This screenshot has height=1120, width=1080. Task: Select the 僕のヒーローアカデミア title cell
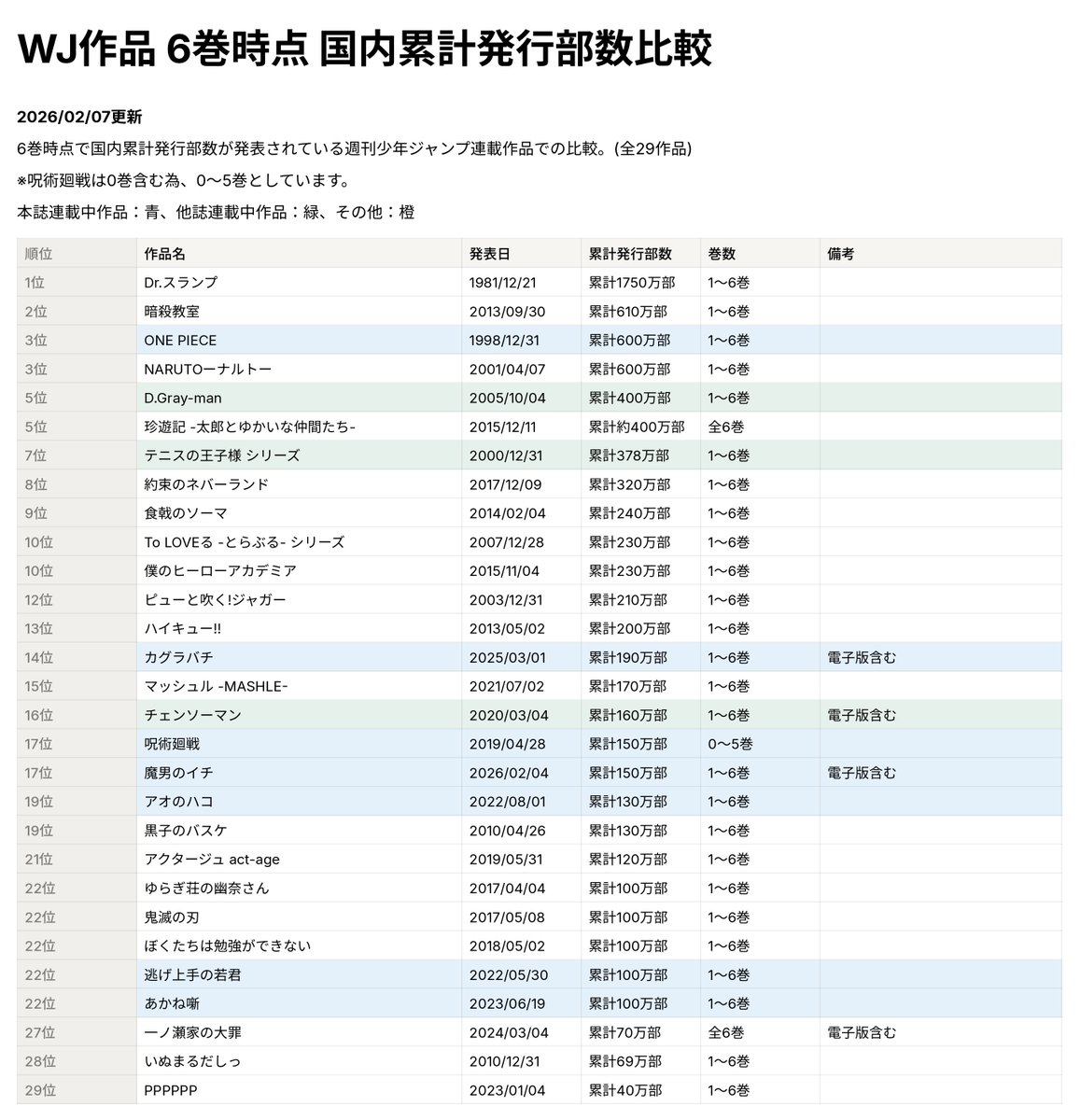click(x=299, y=571)
